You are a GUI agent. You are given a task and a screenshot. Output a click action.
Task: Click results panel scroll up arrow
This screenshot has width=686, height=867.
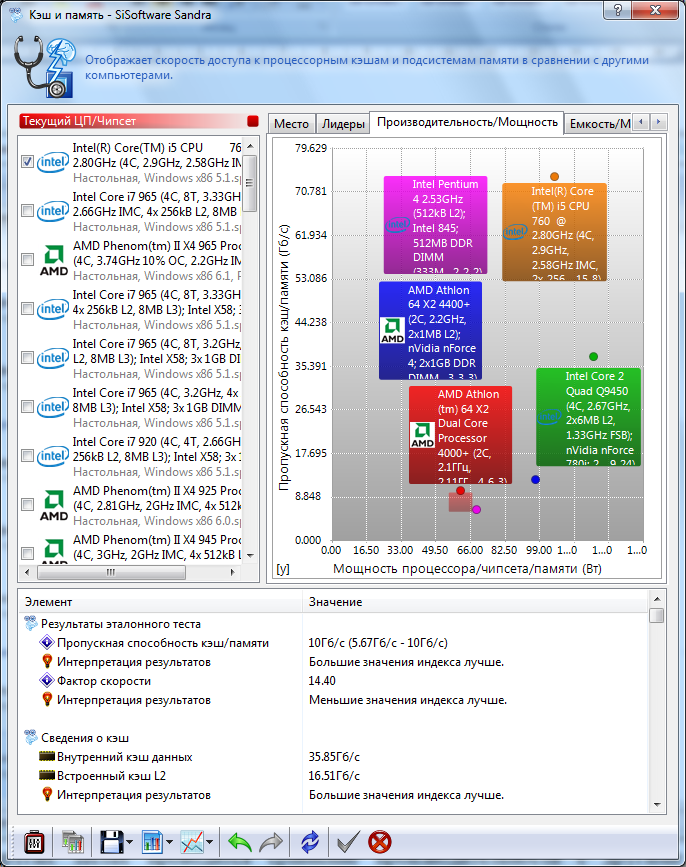(x=657, y=599)
